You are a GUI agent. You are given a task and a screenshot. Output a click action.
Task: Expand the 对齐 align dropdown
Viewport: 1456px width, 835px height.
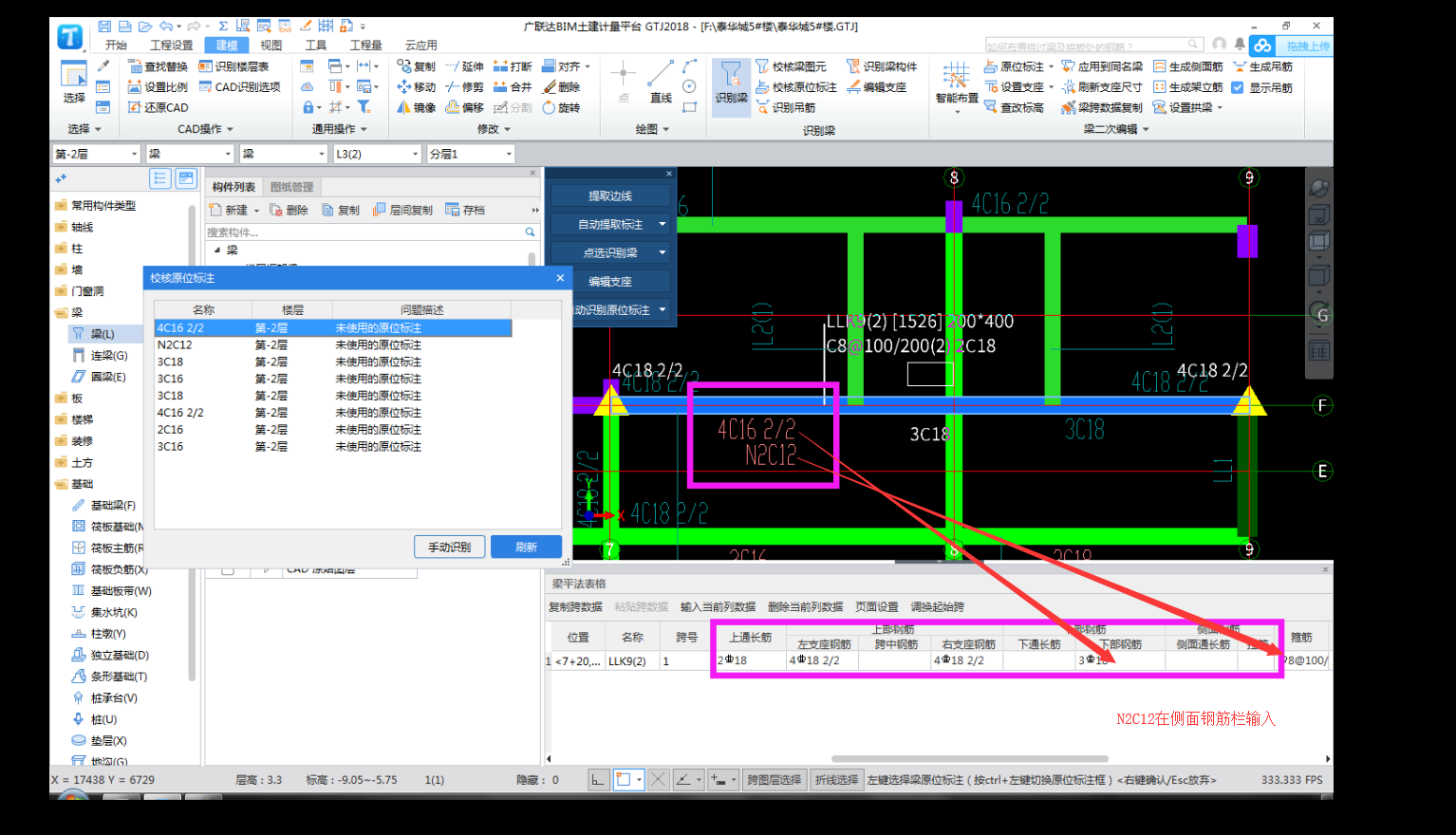pyautogui.click(x=588, y=66)
